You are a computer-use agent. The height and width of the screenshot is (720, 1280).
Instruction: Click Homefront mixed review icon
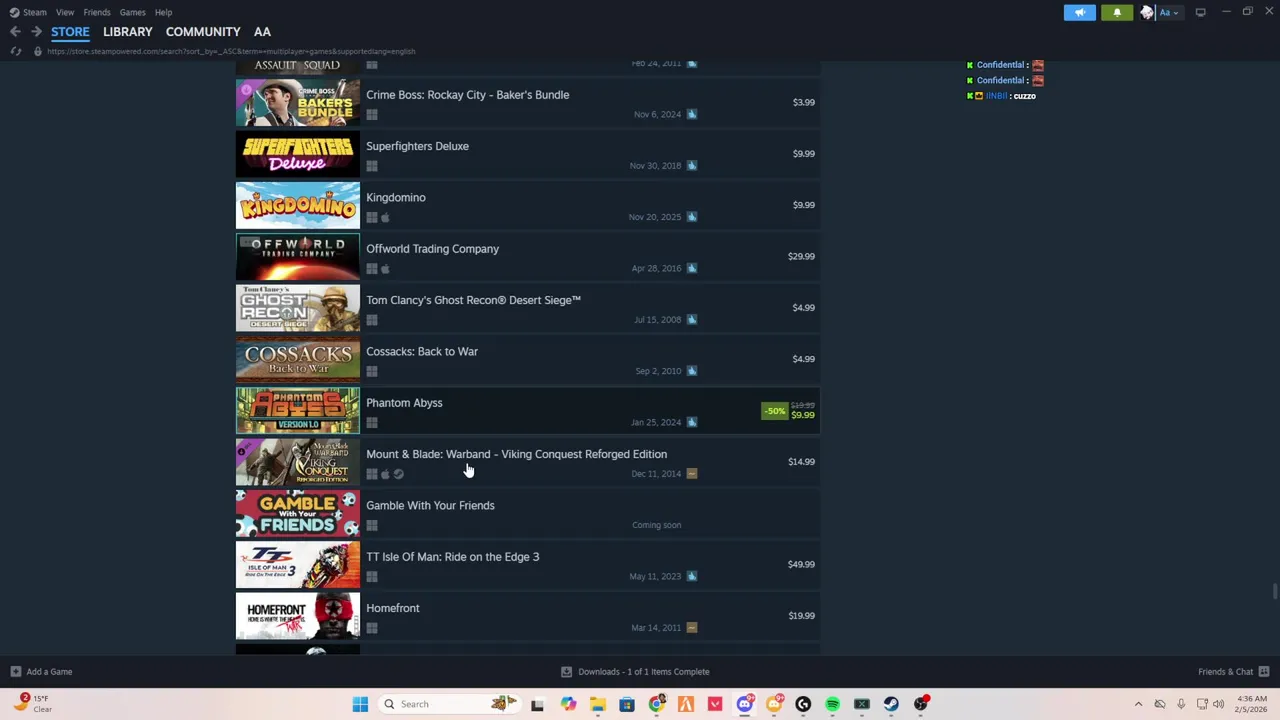692,628
